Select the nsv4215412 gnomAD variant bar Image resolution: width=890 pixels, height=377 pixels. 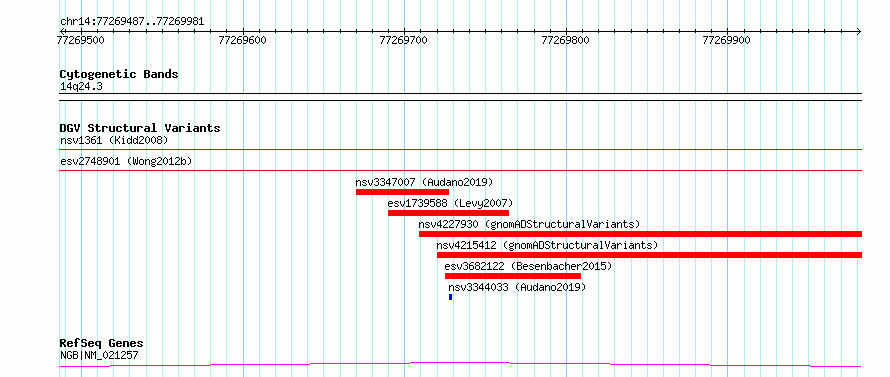pyautogui.click(x=649, y=255)
